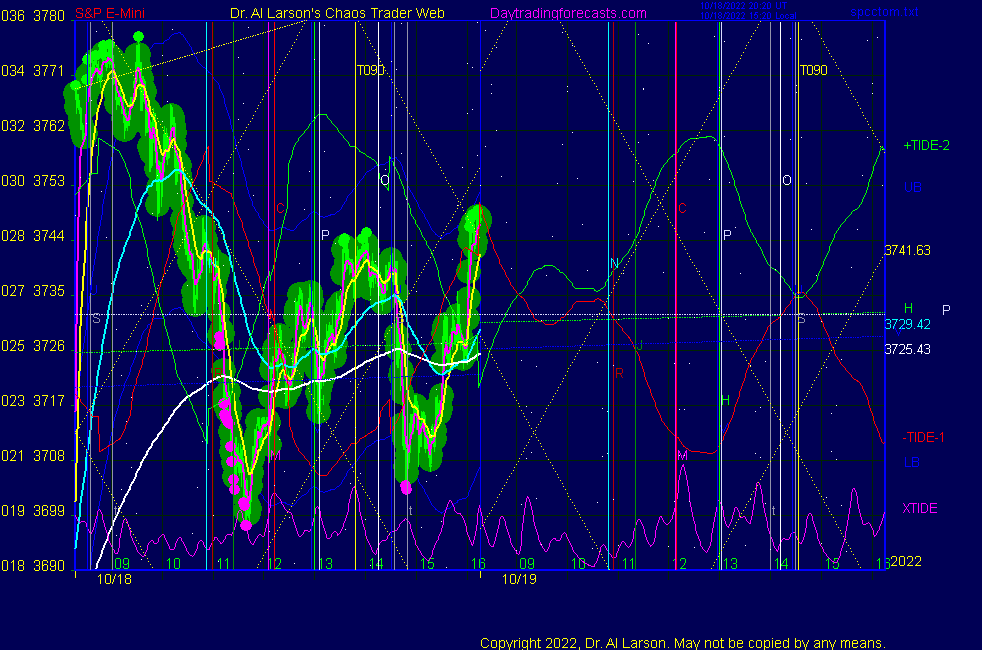Click the white P label outside the chart border
This screenshot has width=982, height=650.
tap(946, 310)
